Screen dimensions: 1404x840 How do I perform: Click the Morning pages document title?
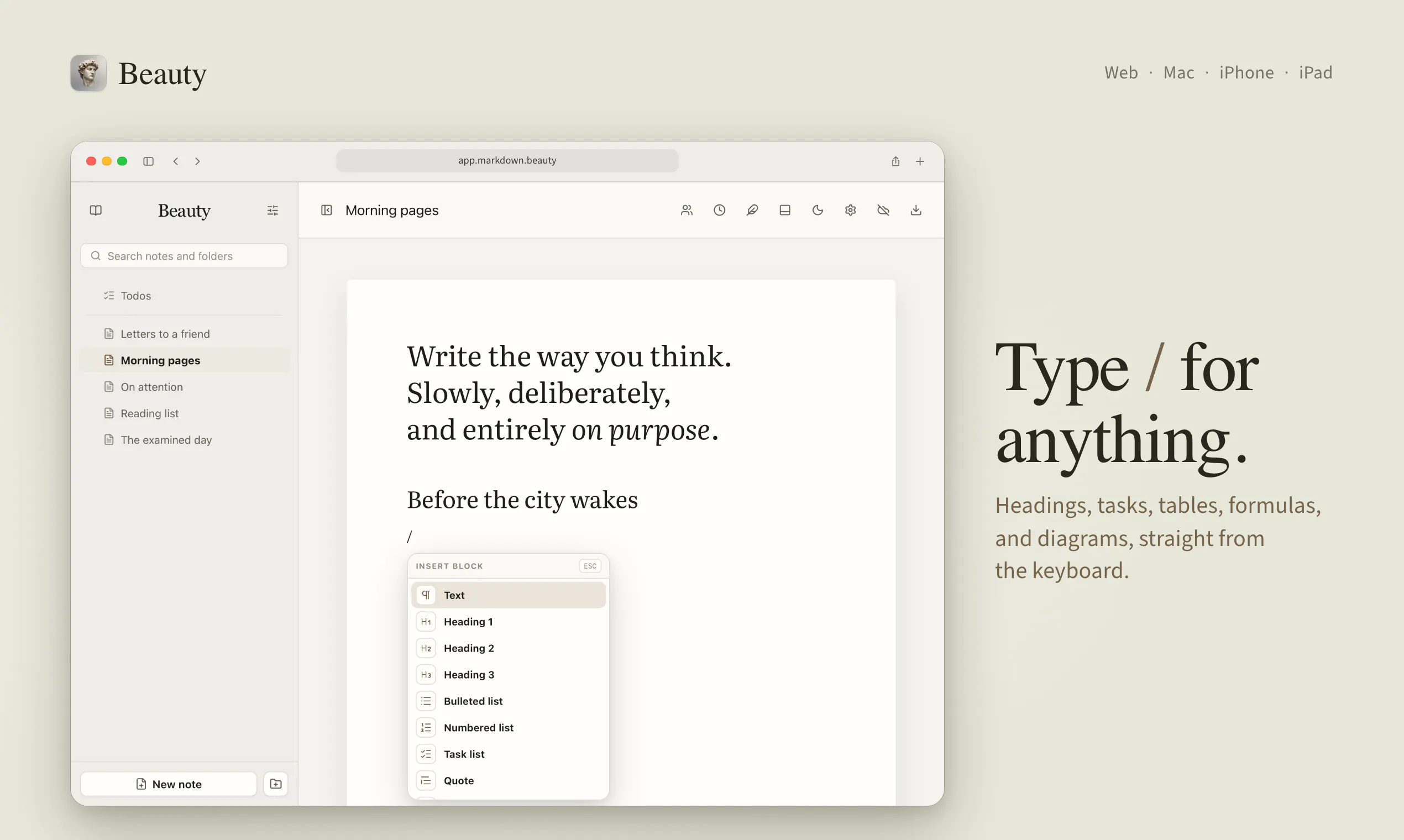click(x=392, y=210)
